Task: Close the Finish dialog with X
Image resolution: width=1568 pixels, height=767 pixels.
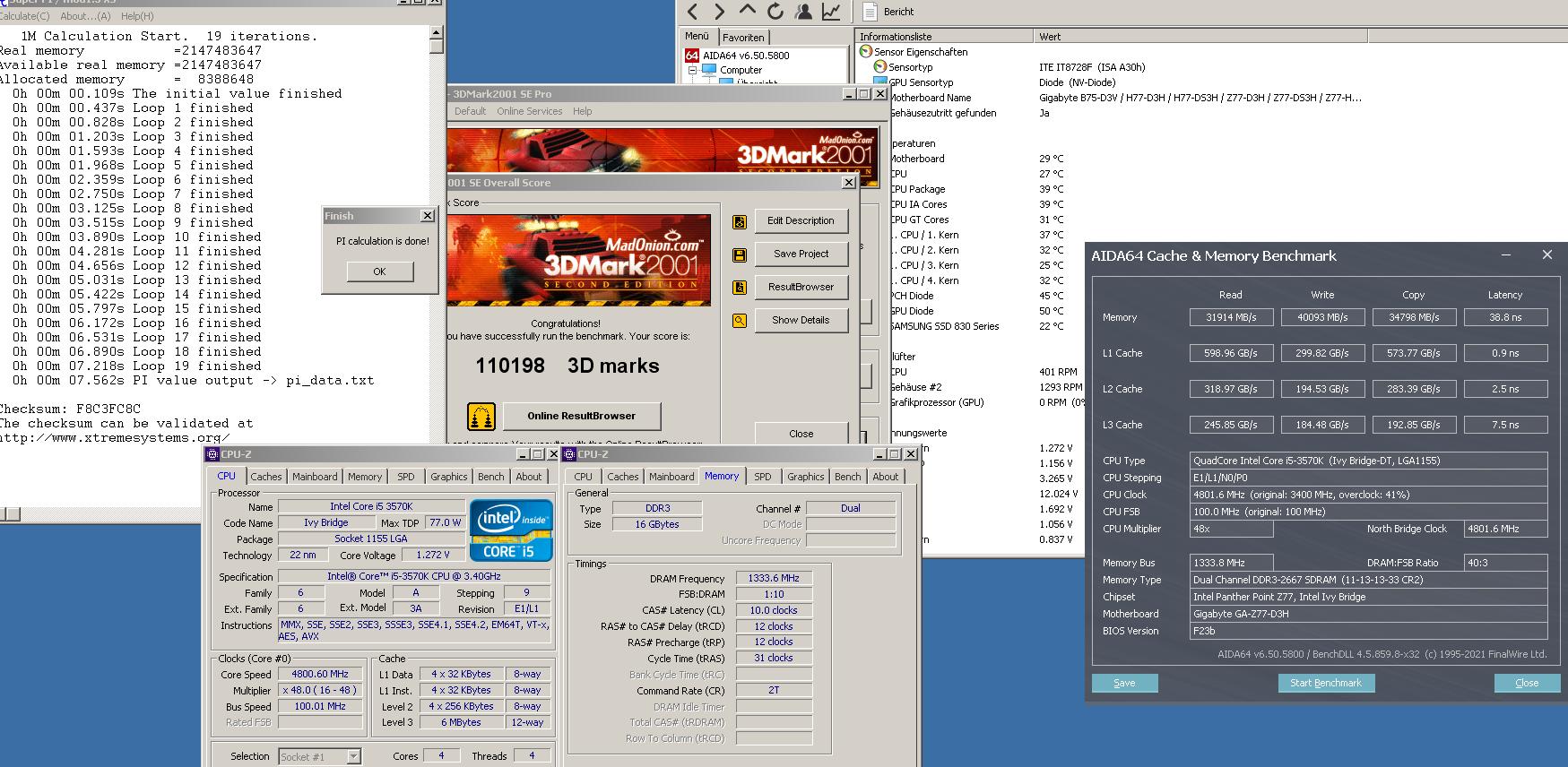Action: (427, 216)
